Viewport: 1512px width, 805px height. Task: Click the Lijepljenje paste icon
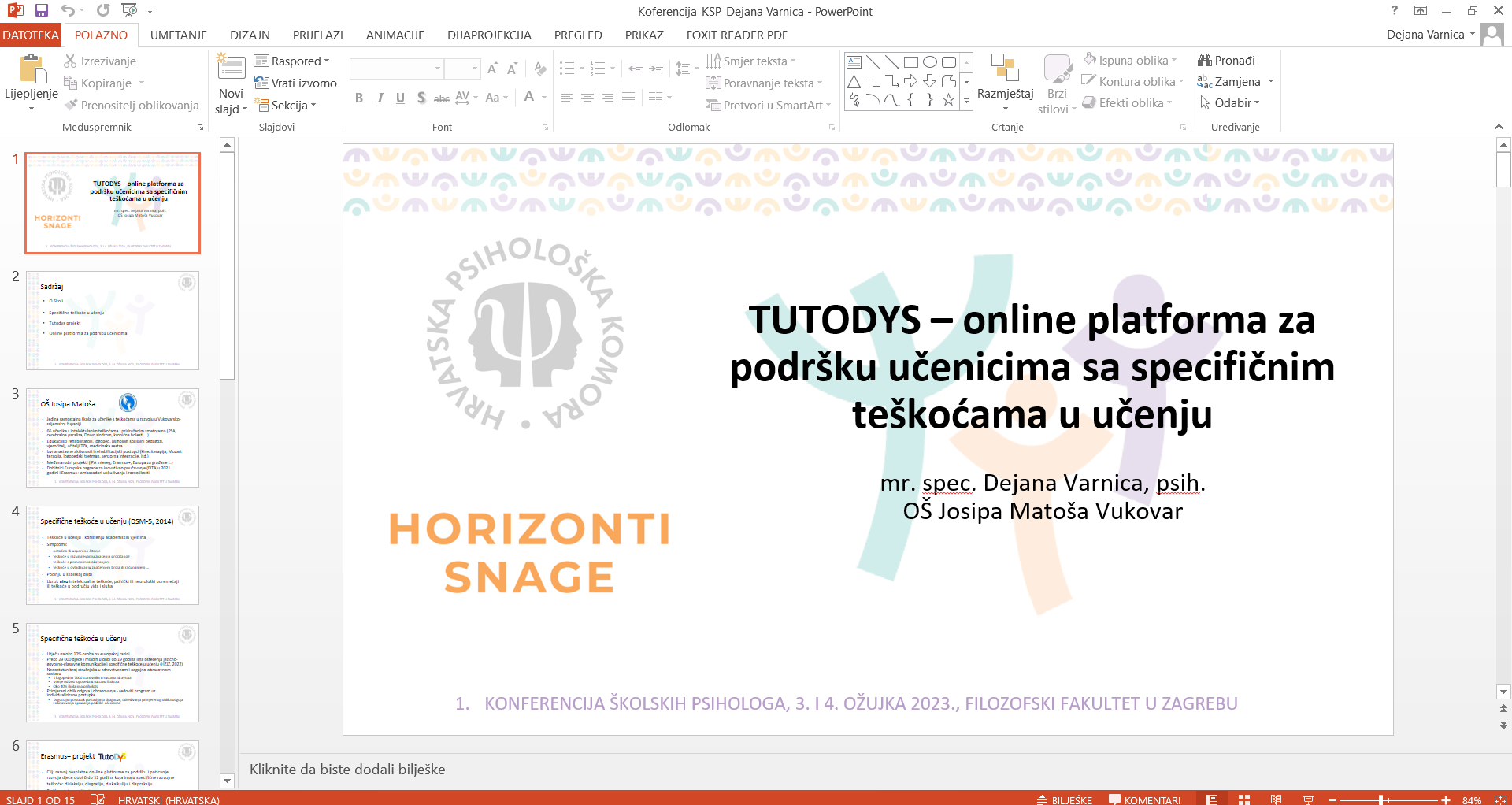[x=32, y=69]
